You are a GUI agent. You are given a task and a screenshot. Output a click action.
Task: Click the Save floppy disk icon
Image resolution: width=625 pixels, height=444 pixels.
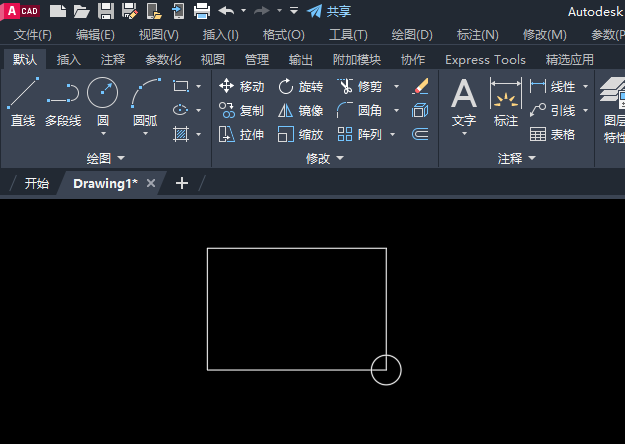[x=106, y=11]
